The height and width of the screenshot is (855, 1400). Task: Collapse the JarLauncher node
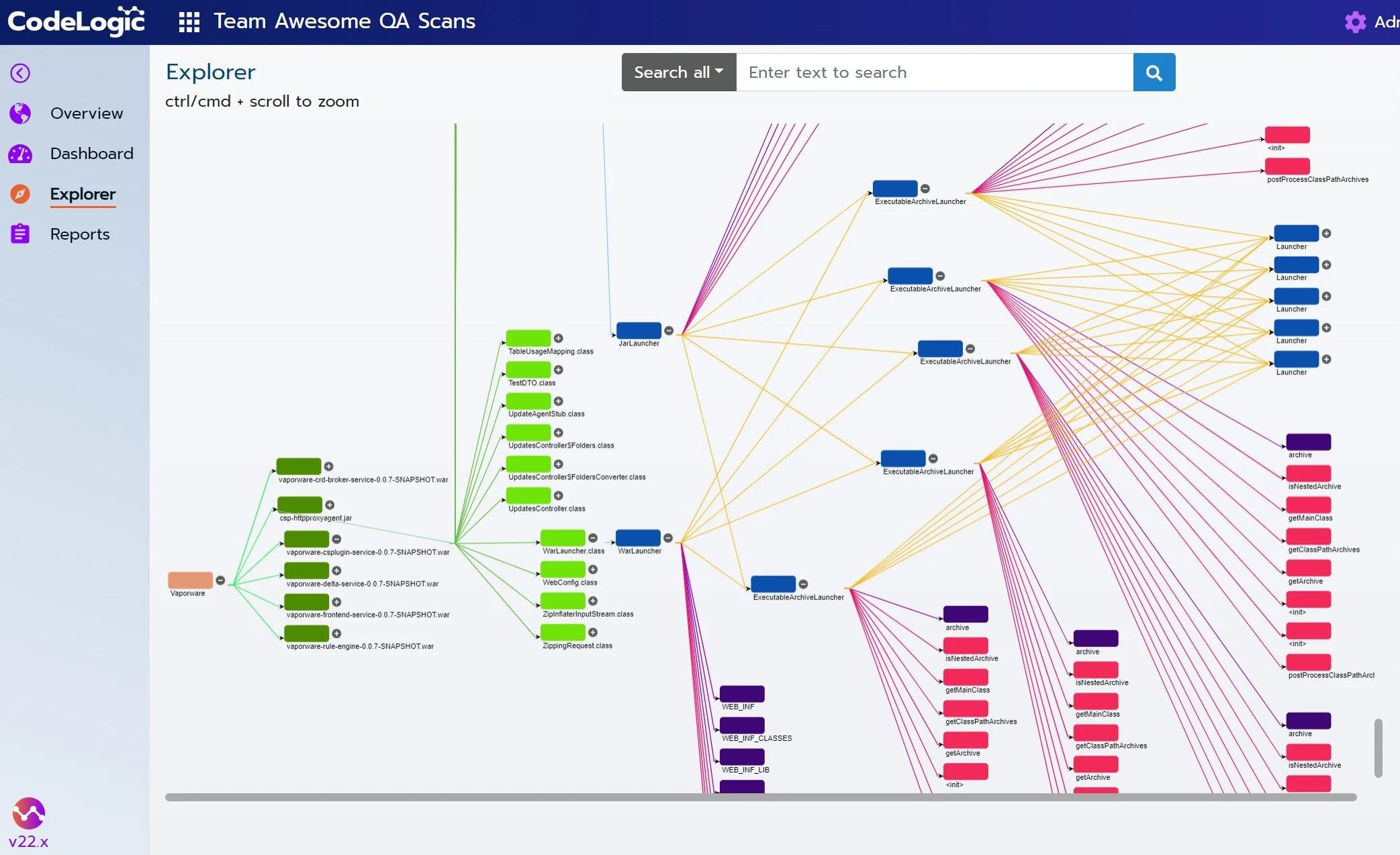click(x=669, y=330)
